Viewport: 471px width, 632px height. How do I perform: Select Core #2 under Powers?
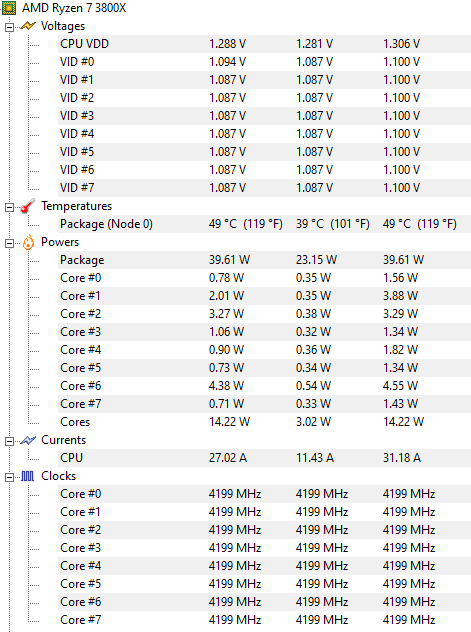pyautogui.click(x=264, y=314)
